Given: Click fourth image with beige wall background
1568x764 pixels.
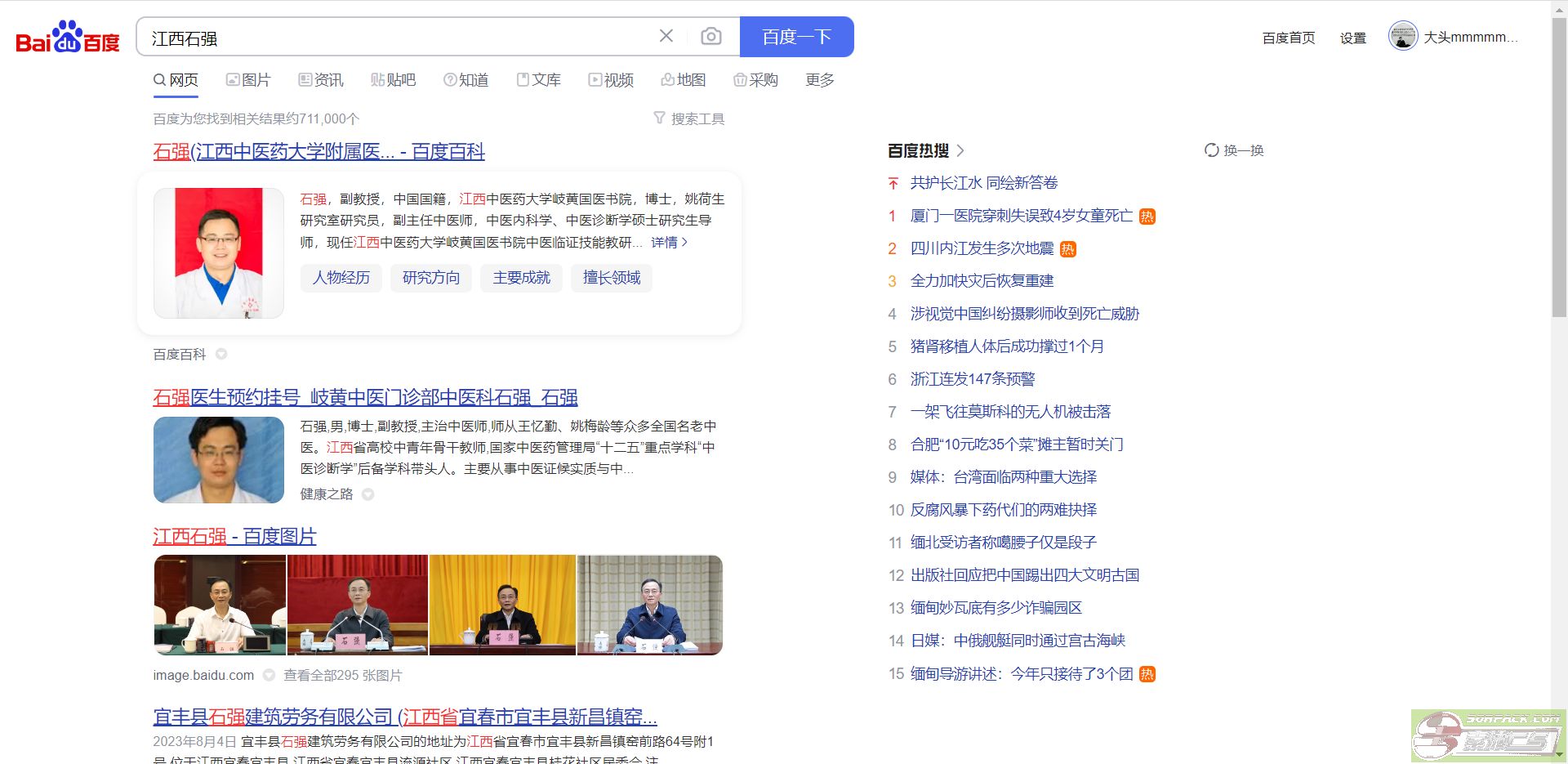Looking at the screenshot, I should coord(650,605).
